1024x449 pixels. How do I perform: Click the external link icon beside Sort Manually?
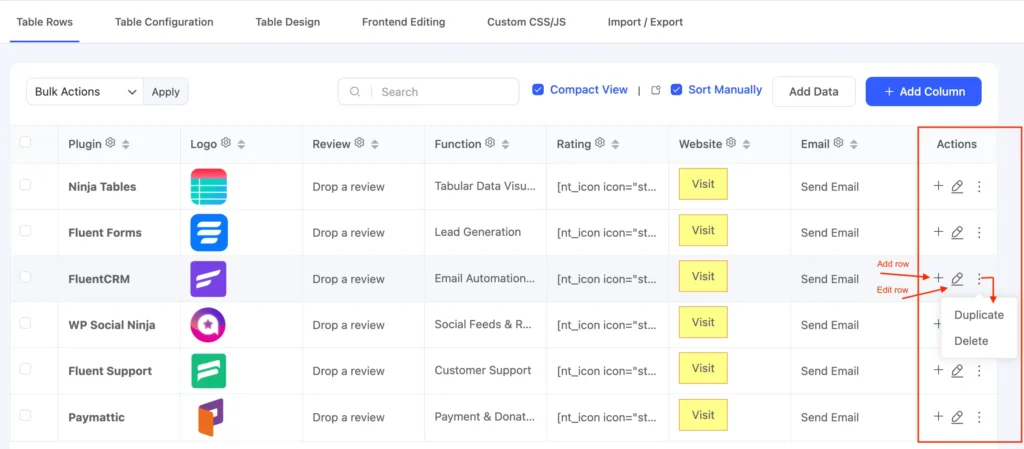pyautogui.click(x=656, y=91)
